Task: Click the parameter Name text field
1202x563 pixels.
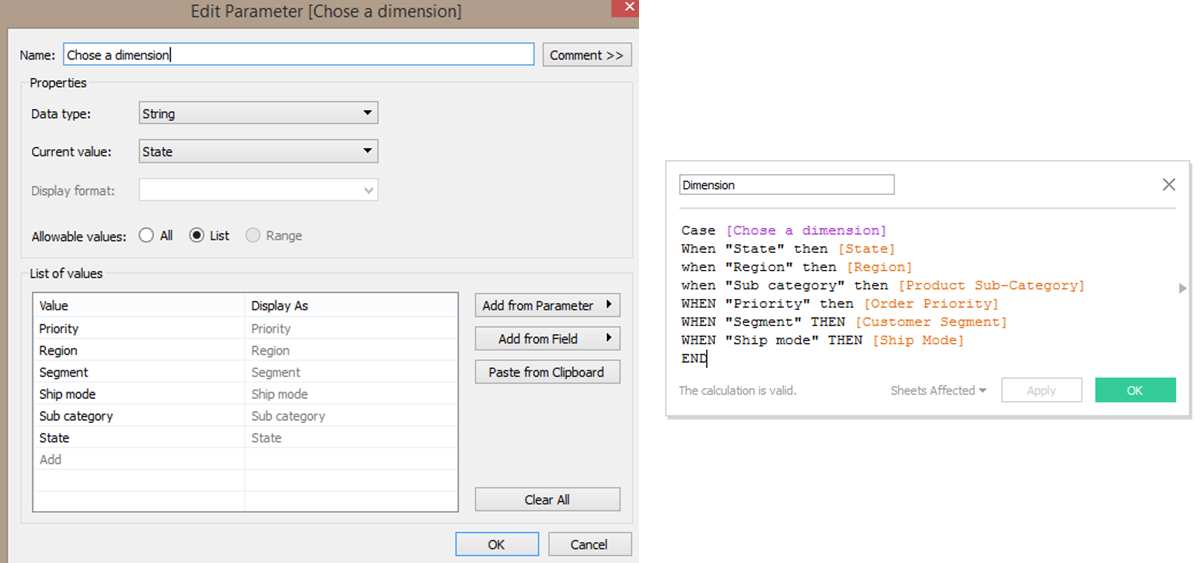Action: tap(298, 55)
